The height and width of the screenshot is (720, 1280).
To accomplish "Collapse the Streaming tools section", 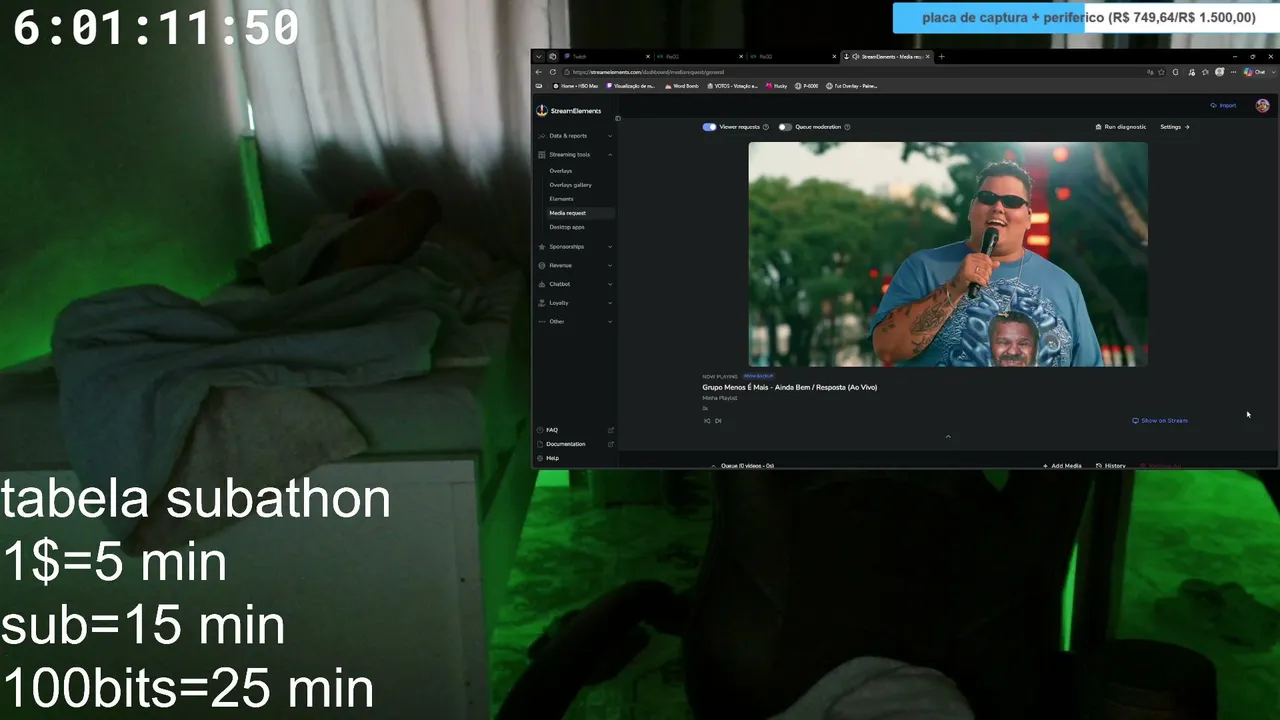I will pos(610,155).
